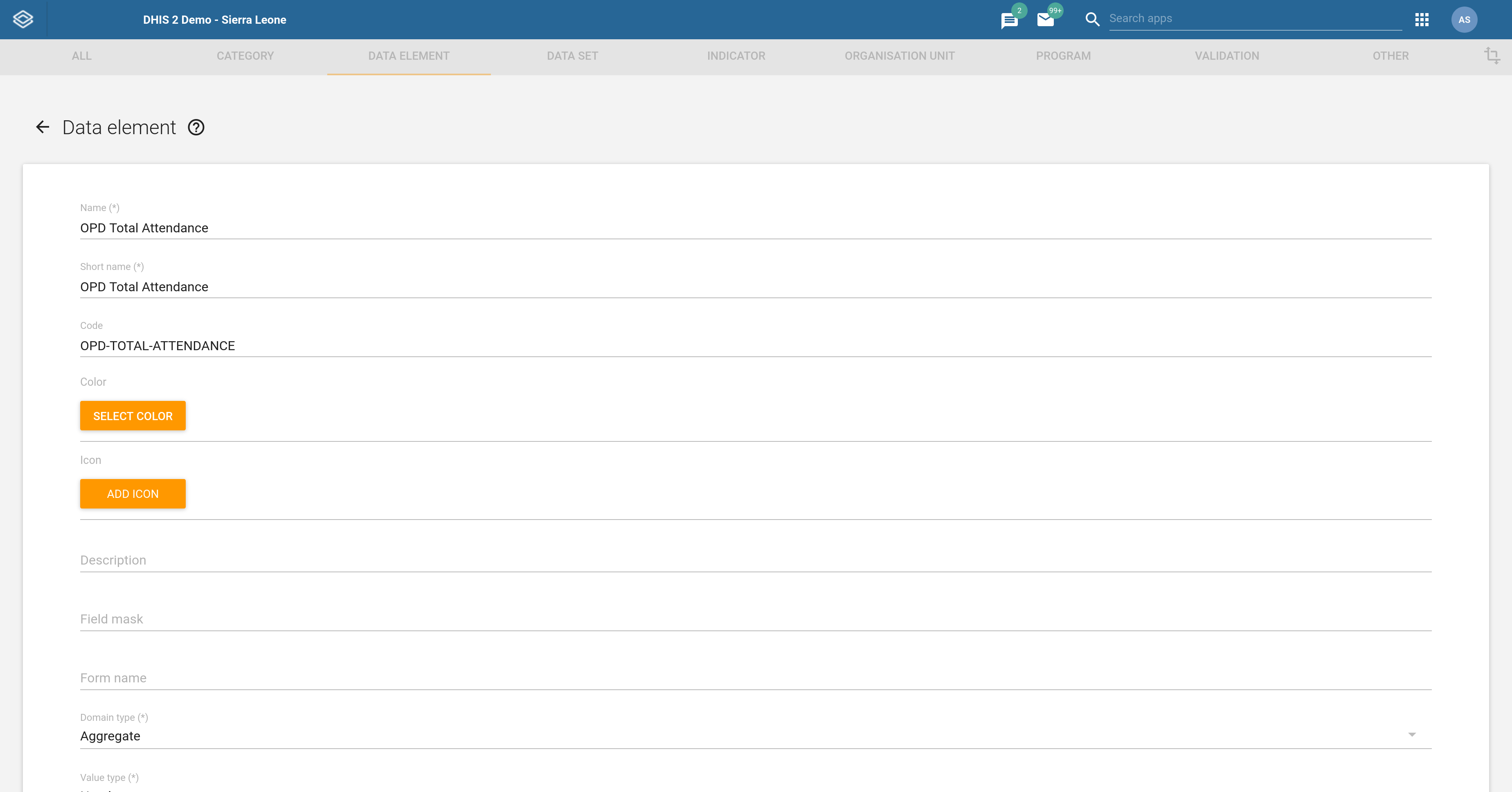The height and width of the screenshot is (792, 1512).
Task: Click the search apps magnifier icon
Action: tap(1093, 19)
